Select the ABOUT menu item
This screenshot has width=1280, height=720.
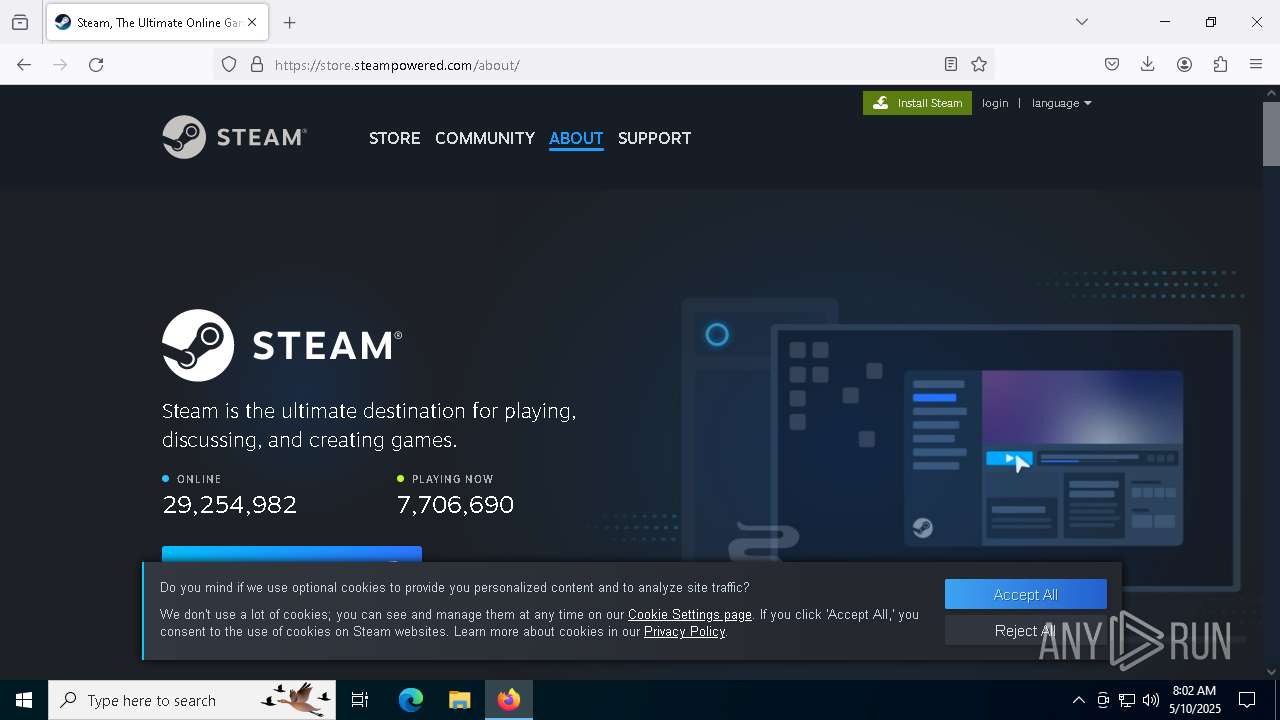pos(576,138)
